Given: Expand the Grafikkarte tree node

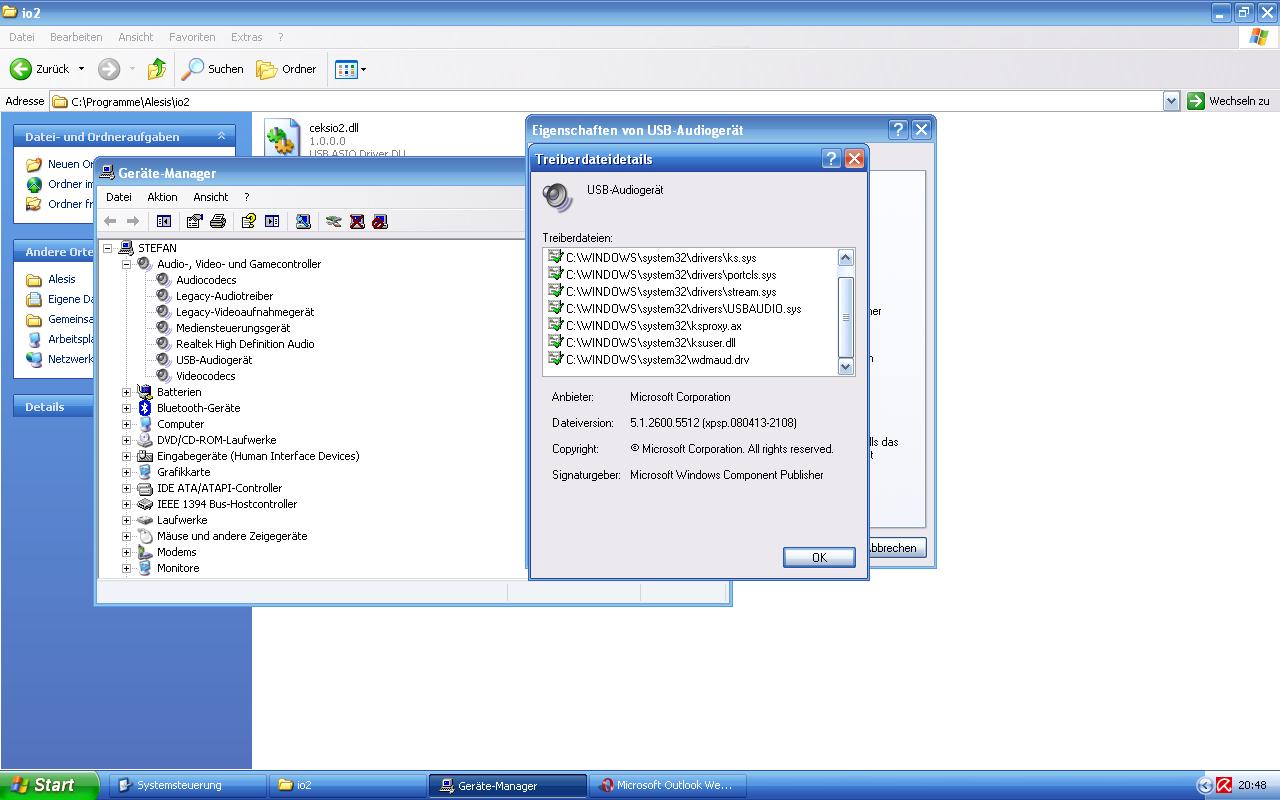Looking at the screenshot, I should [x=127, y=472].
